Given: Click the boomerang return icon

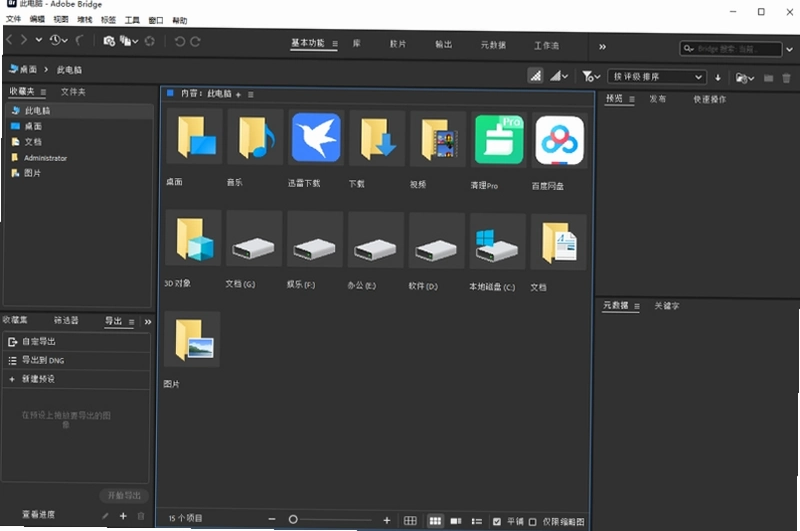Looking at the screenshot, I should [x=80, y=40].
